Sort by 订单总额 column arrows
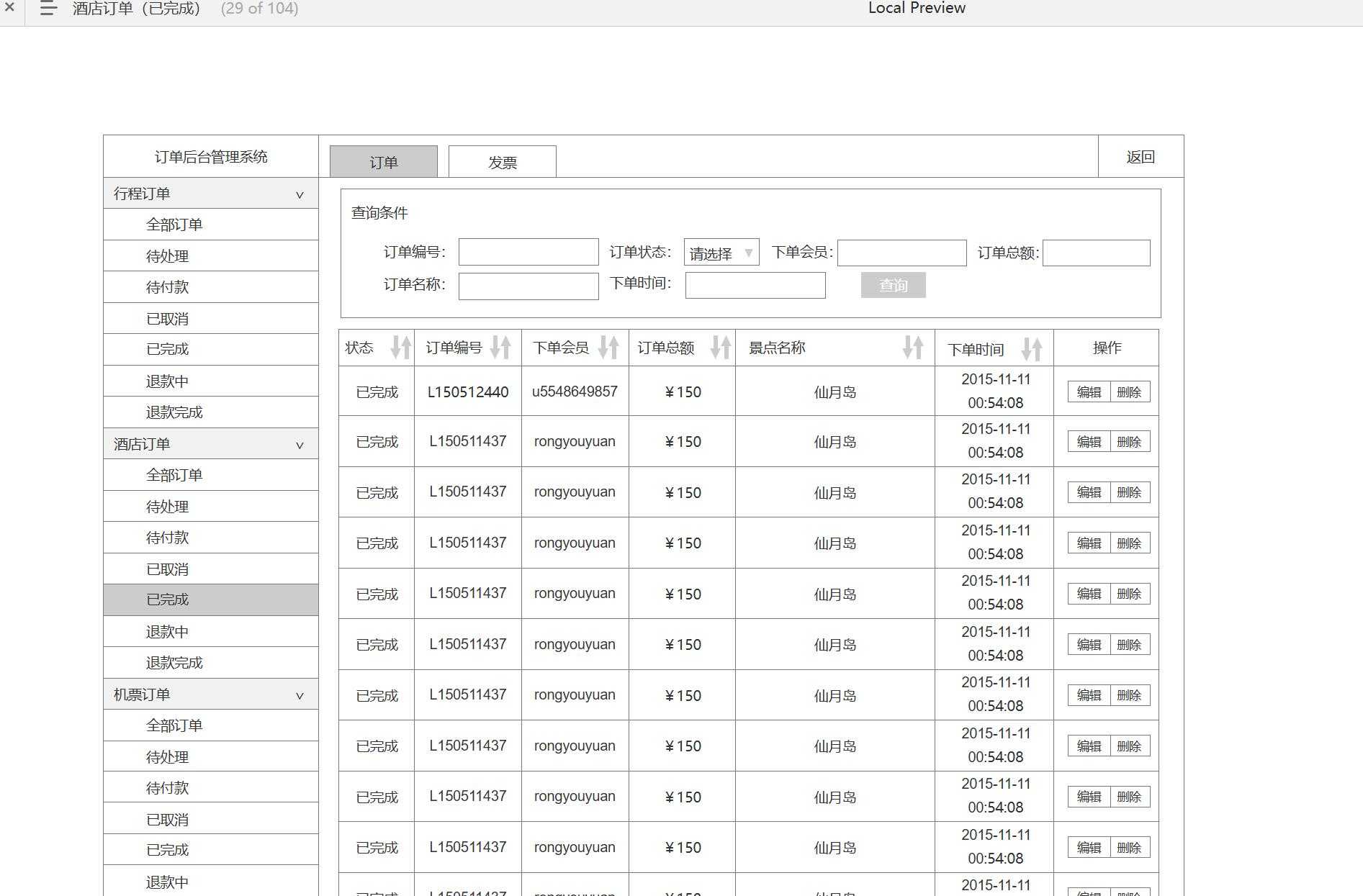 click(x=721, y=348)
